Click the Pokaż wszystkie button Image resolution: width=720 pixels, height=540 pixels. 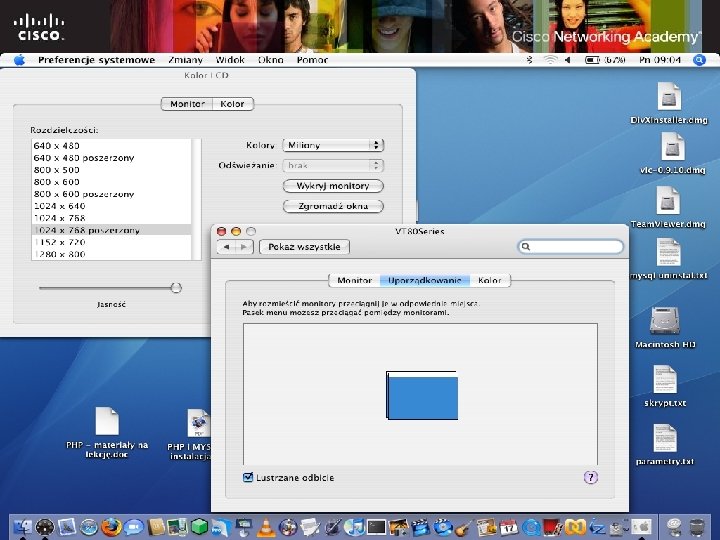305,247
